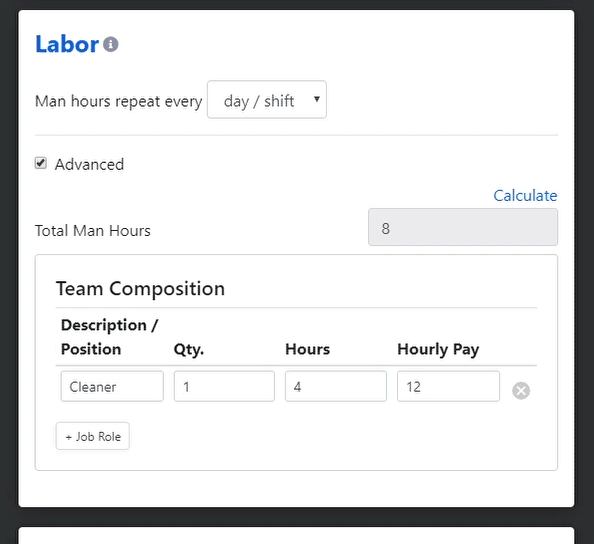Click the Total Man Hours label
Viewport: 594px width, 544px height.
(93, 231)
